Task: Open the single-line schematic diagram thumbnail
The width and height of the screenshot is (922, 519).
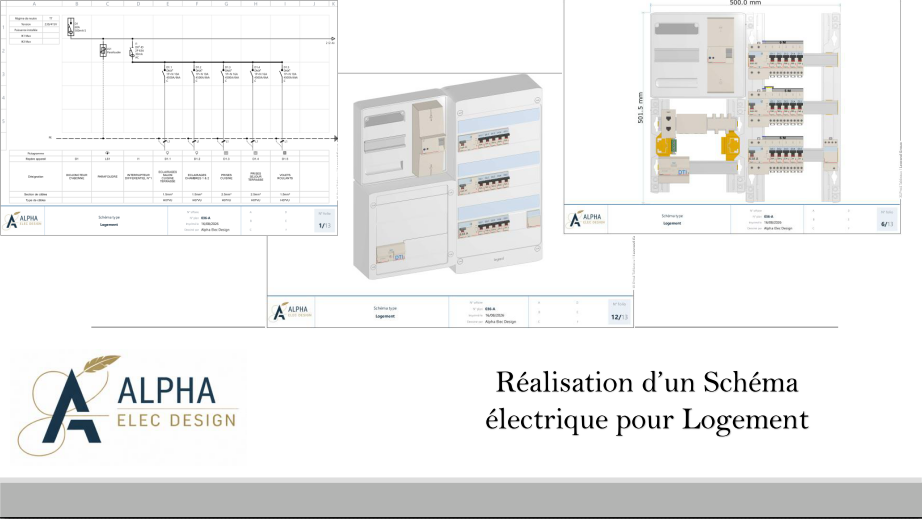Action: (x=169, y=118)
